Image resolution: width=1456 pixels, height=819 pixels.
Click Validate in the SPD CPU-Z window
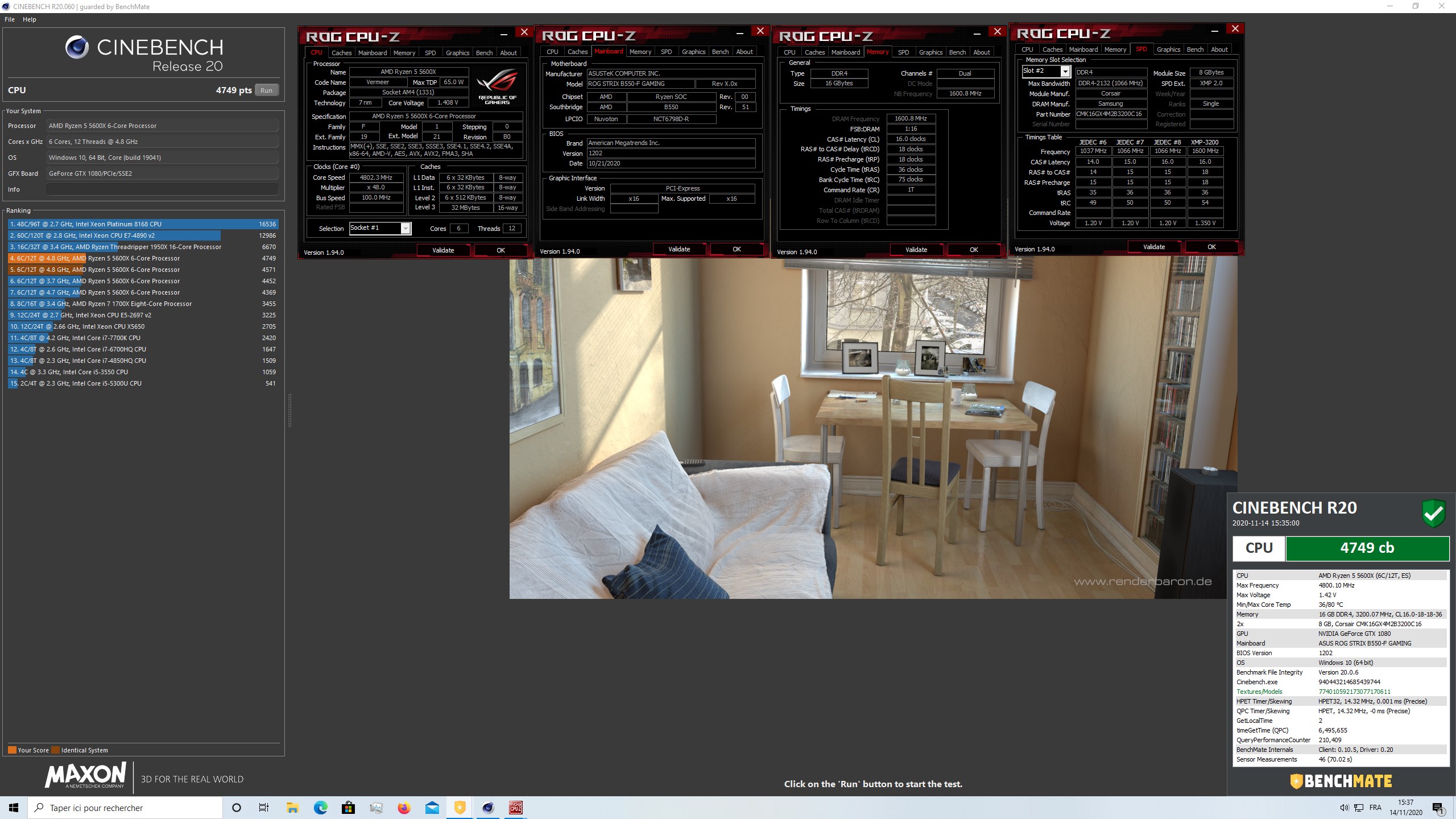tap(1154, 247)
